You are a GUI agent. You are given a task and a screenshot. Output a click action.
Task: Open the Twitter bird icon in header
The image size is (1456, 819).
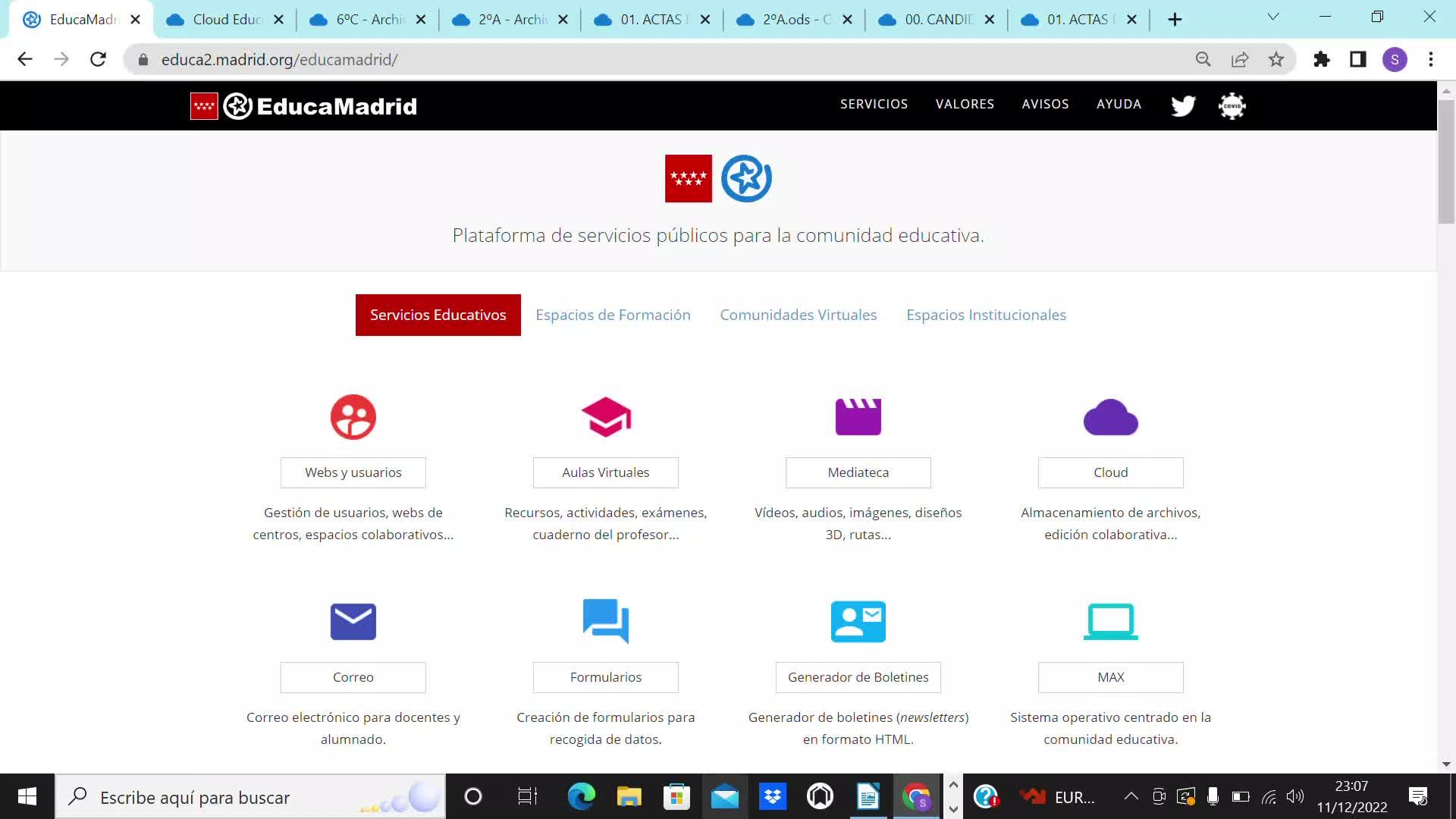click(1183, 105)
